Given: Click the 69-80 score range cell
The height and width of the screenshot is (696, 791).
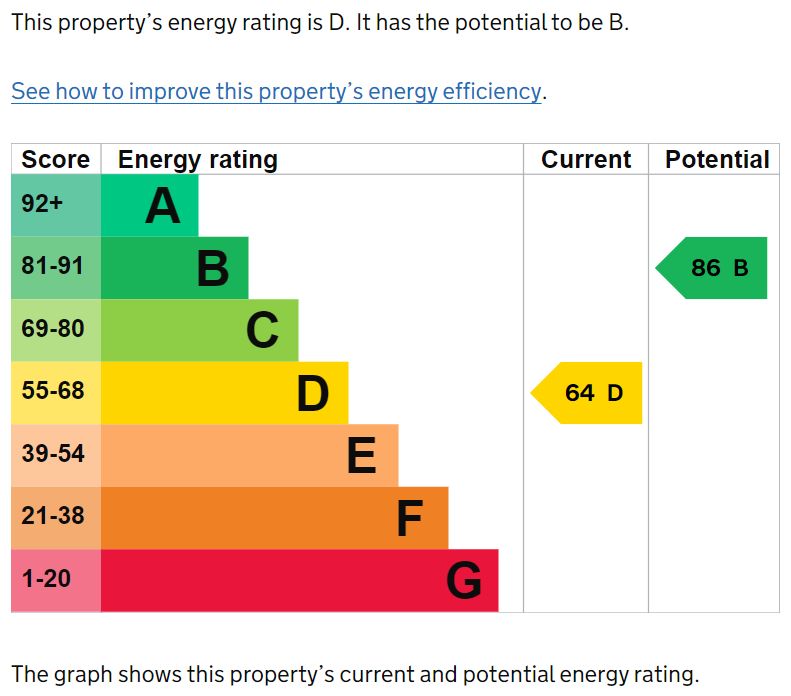Looking at the screenshot, I should click(56, 329).
